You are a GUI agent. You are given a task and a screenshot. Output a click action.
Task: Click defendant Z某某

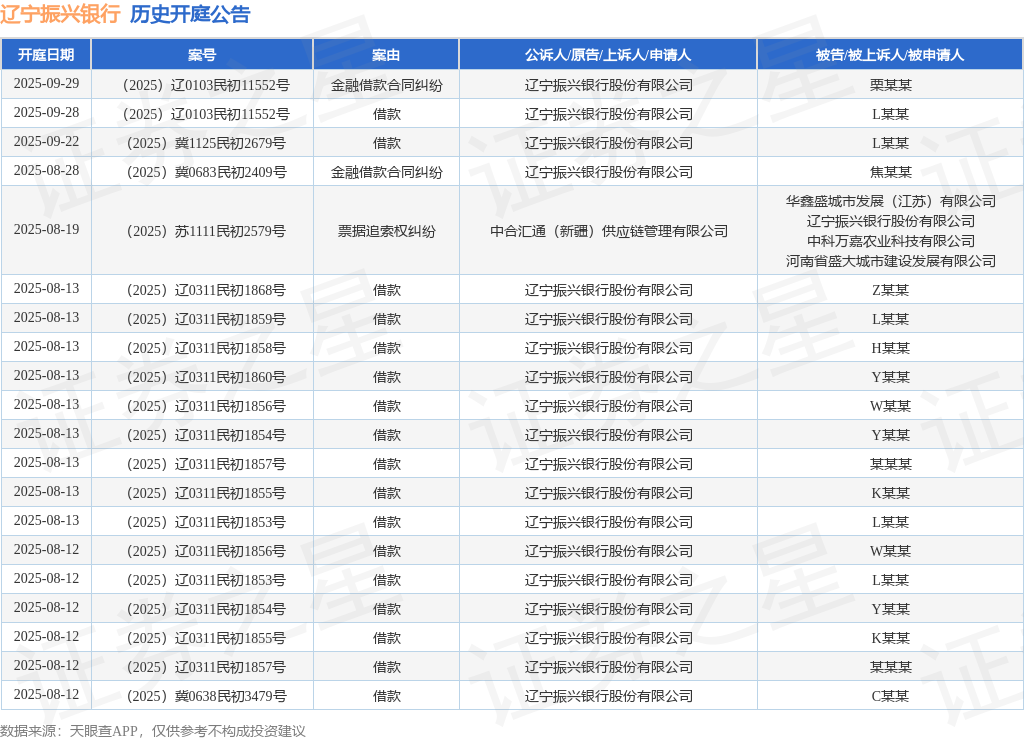pyautogui.click(x=891, y=290)
